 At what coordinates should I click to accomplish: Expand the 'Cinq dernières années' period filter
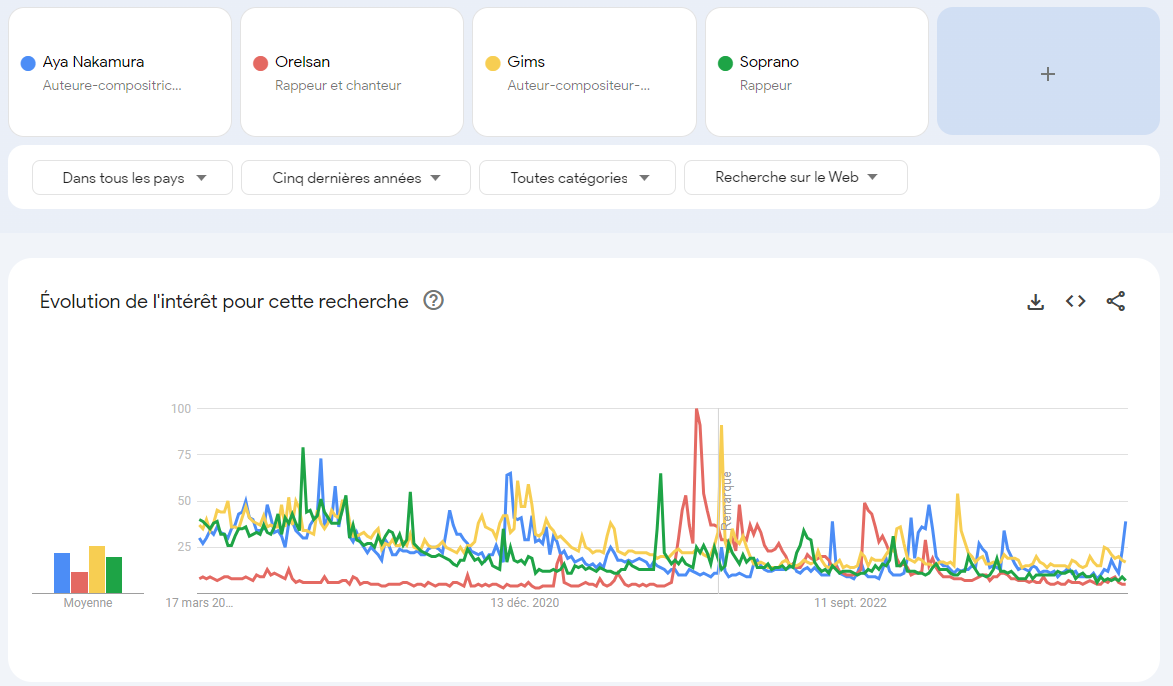click(356, 178)
